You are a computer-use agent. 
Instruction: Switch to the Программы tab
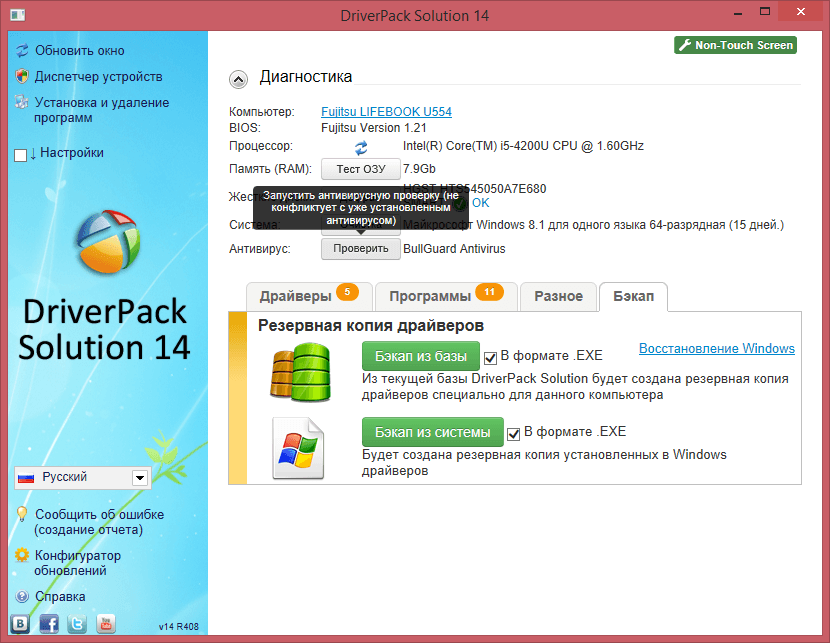pos(446,296)
